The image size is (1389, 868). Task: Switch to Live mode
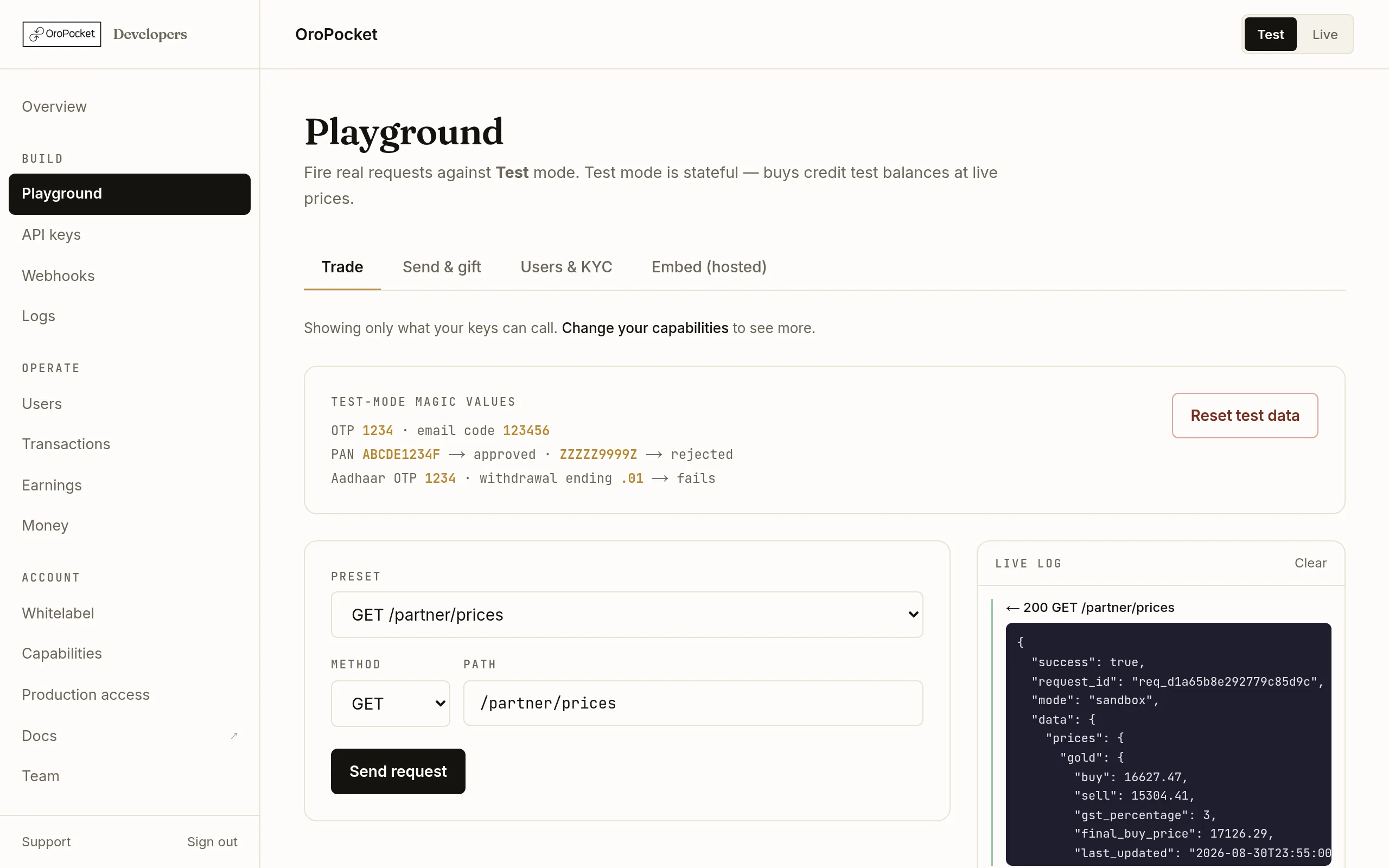tap(1325, 34)
